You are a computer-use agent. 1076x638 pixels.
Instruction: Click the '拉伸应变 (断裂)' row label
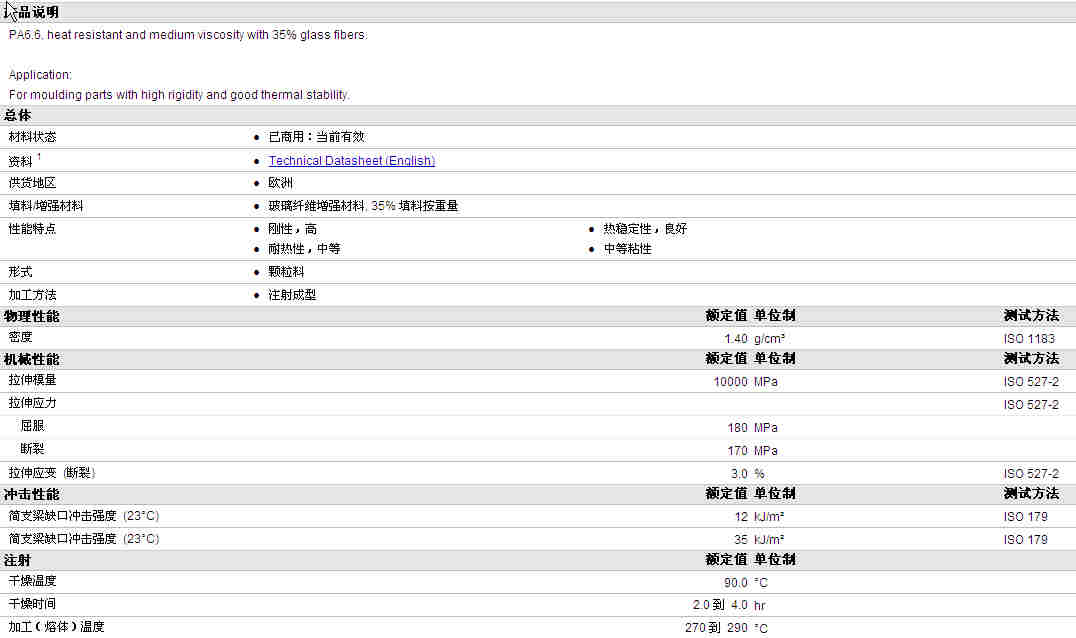pos(51,473)
